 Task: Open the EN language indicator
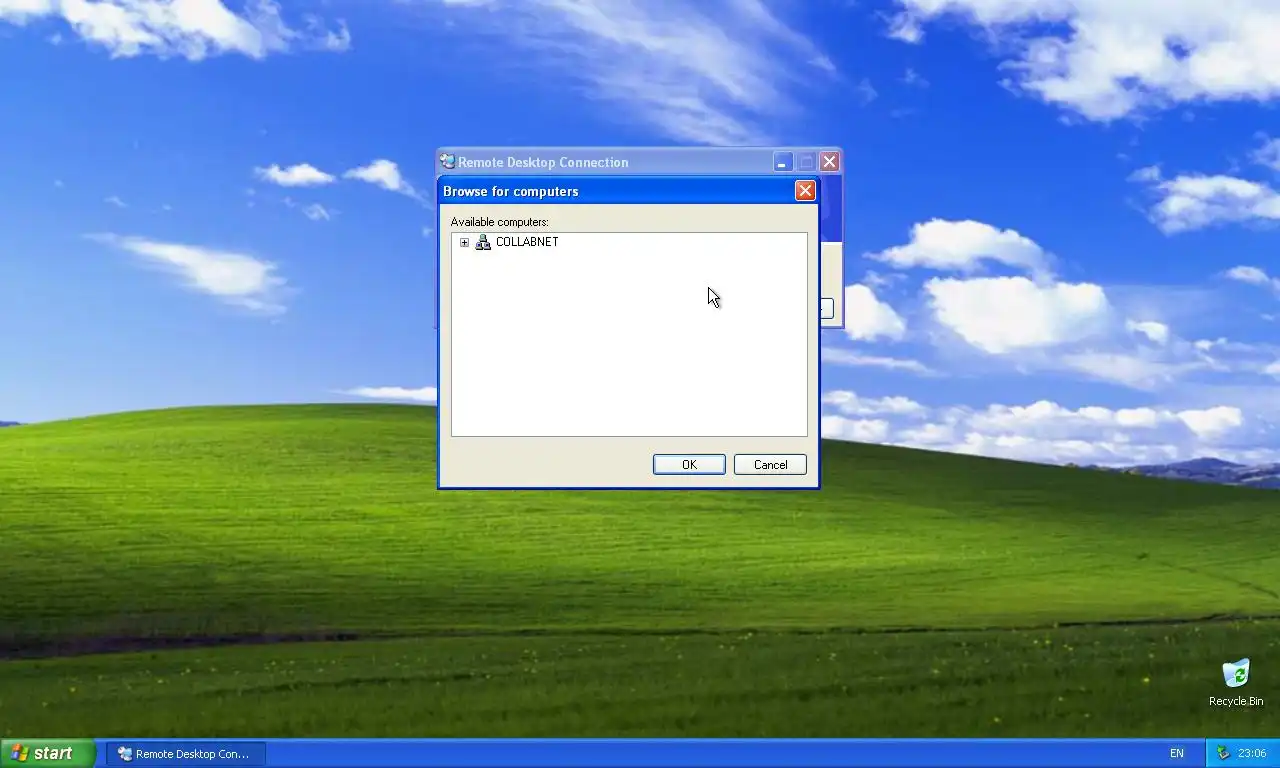(x=1177, y=754)
